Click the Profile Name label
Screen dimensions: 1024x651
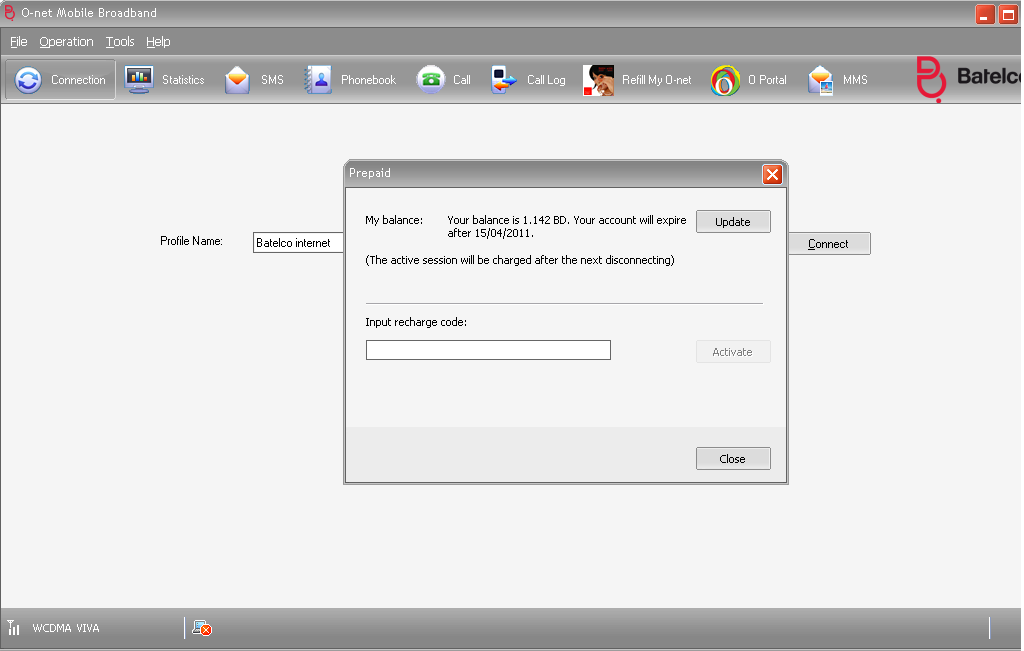[x=191, y=241]
